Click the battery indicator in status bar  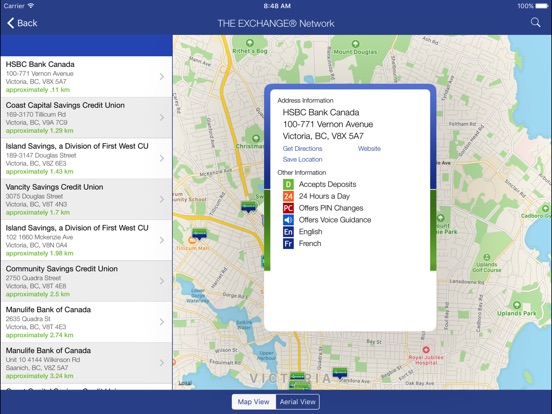click(x=541, y=6)
